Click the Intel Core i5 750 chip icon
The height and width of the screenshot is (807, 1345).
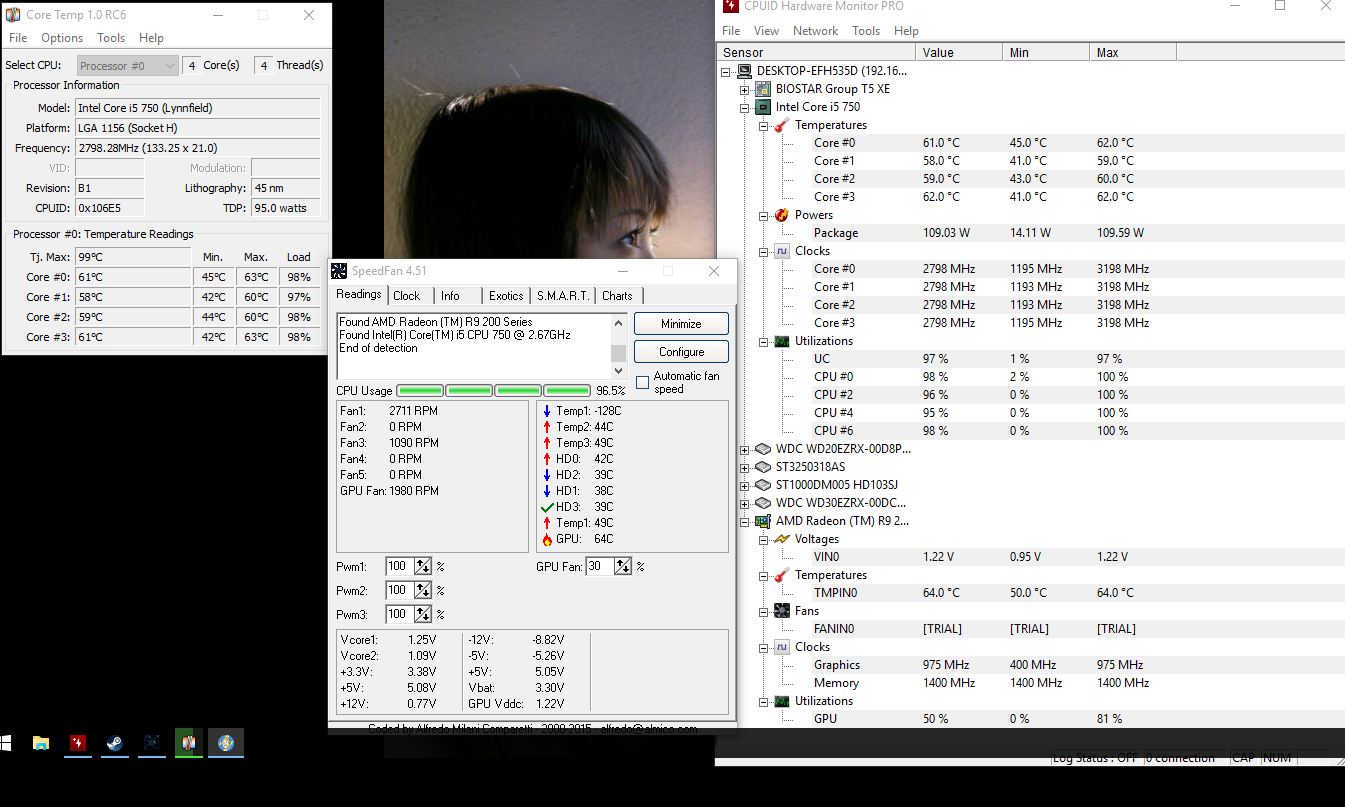[762, 107]
